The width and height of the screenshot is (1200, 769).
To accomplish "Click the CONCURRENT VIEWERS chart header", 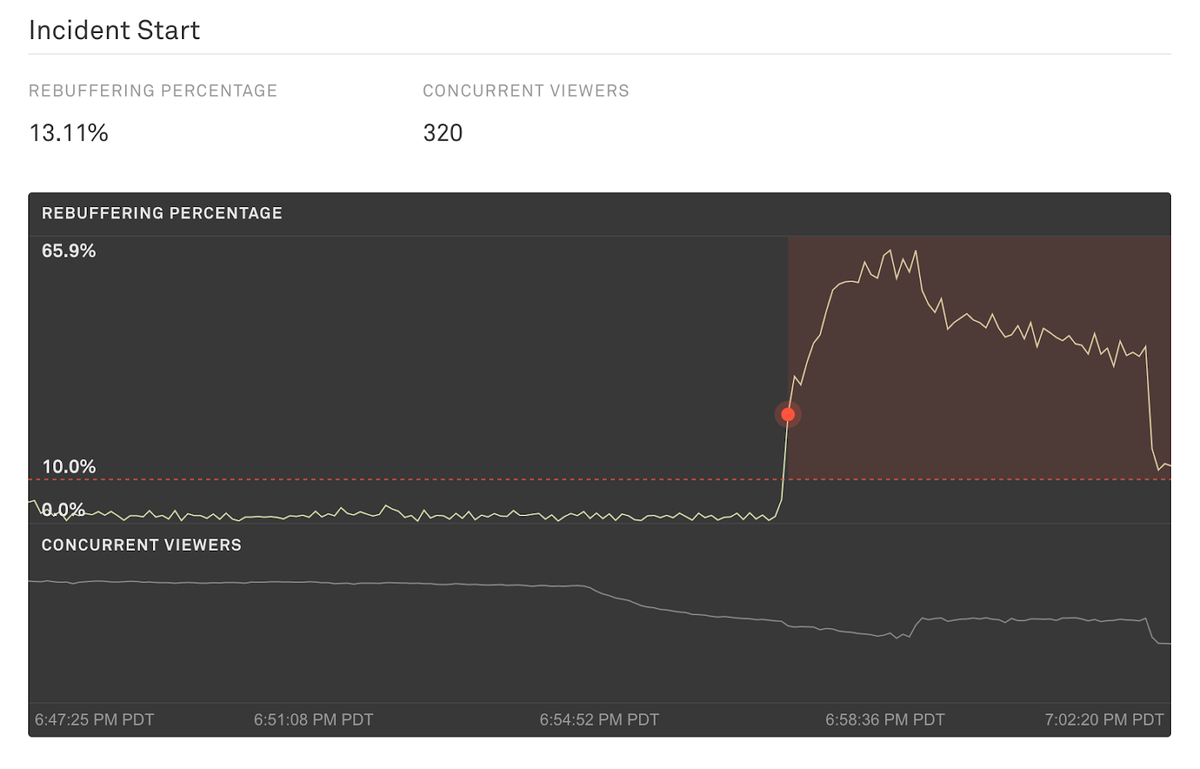I will tap(140, 545).
